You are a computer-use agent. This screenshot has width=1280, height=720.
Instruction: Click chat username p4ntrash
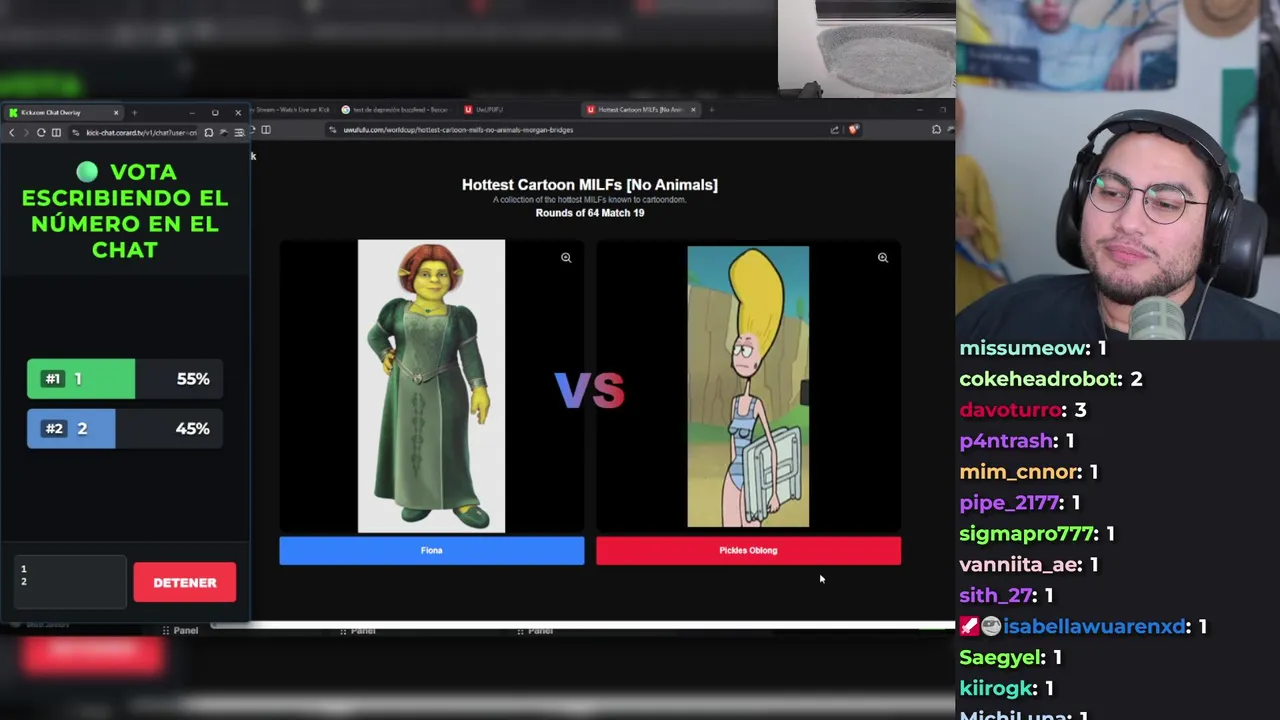(x=1006, y=441)
